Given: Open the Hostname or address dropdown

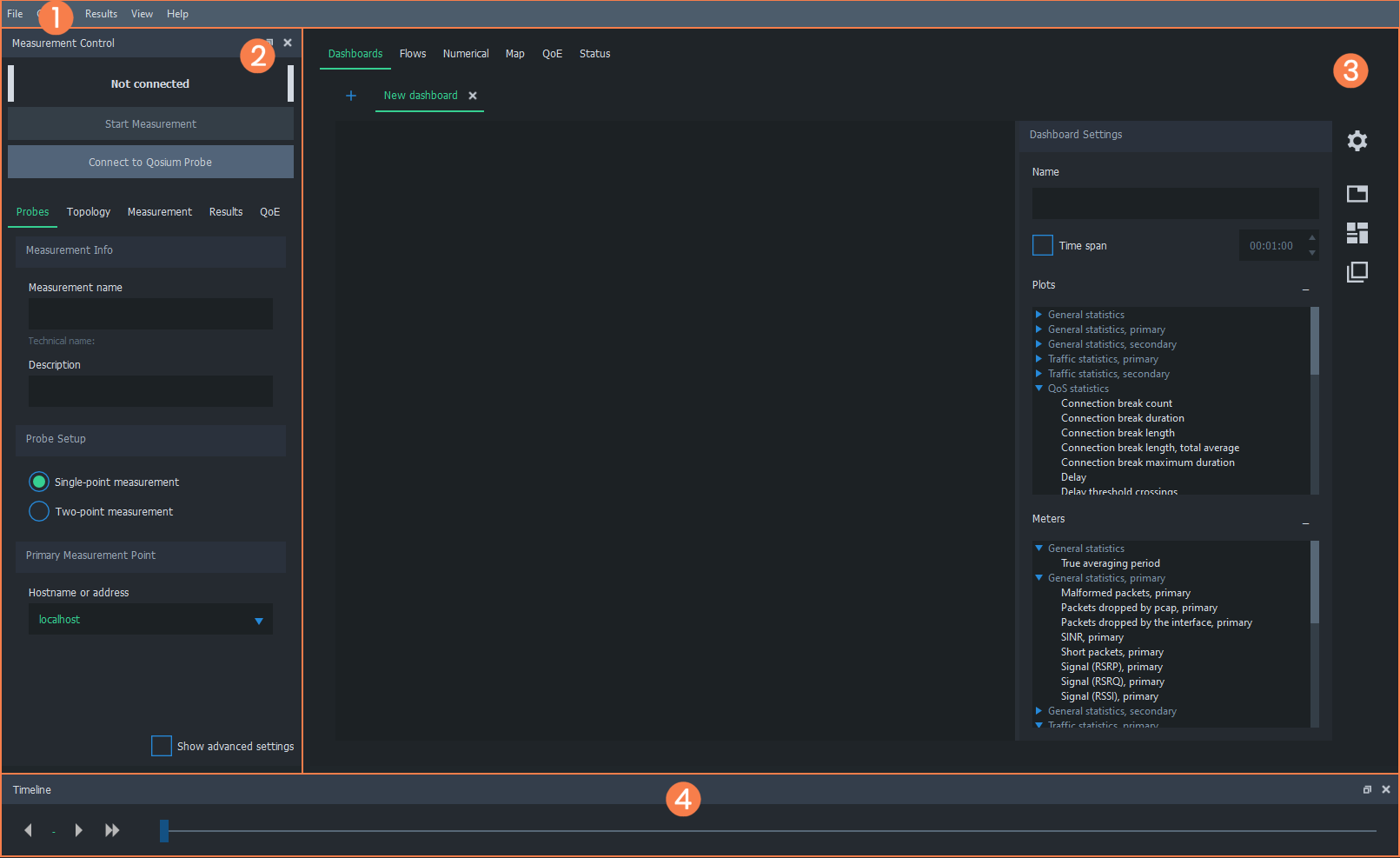Looking at the screenshot, I should (258, 620).
